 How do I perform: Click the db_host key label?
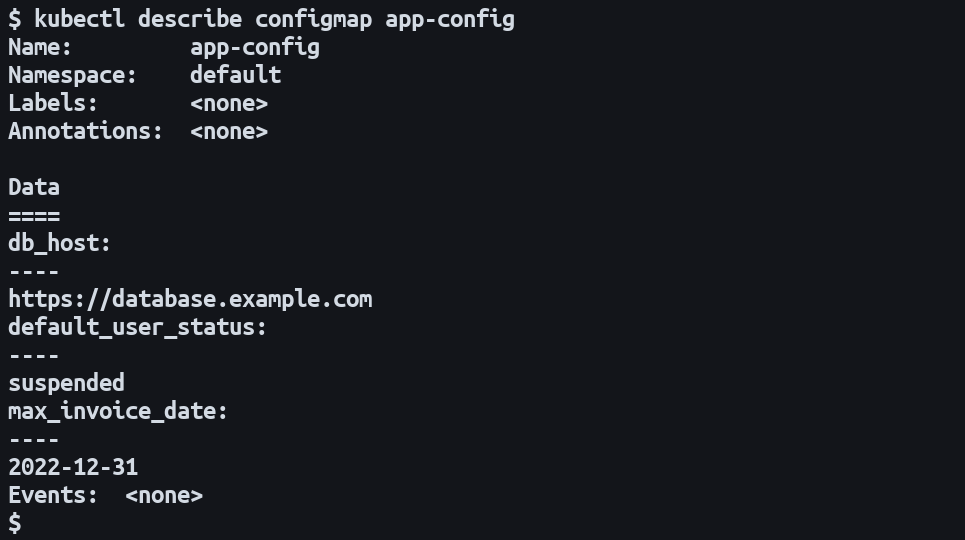59,243
